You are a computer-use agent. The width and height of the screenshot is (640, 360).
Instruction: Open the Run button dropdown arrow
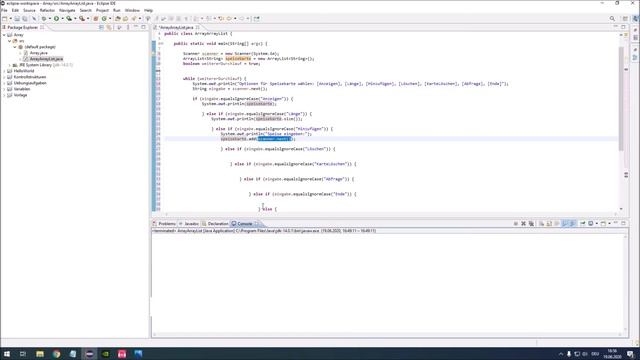[62, 18]
